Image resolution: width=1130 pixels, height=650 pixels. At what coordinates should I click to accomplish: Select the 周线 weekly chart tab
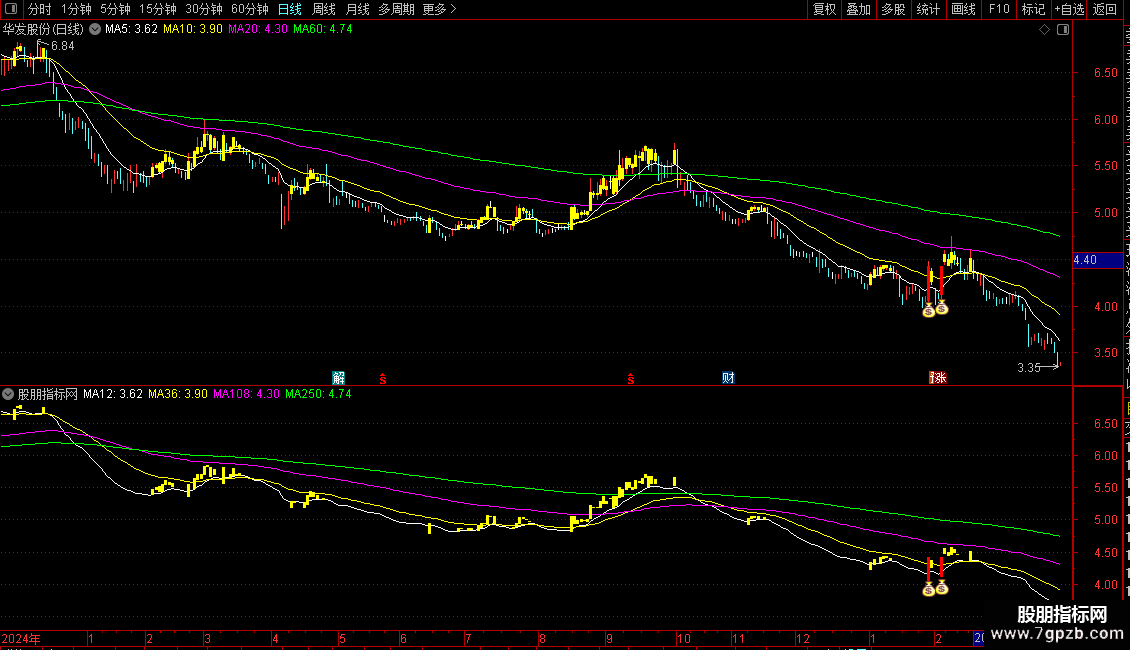click(x=324, y=9)
